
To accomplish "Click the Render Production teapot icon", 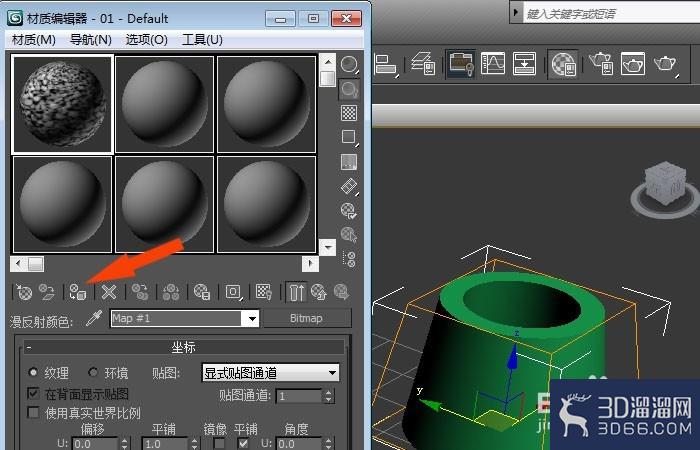I will coord(666,64).
